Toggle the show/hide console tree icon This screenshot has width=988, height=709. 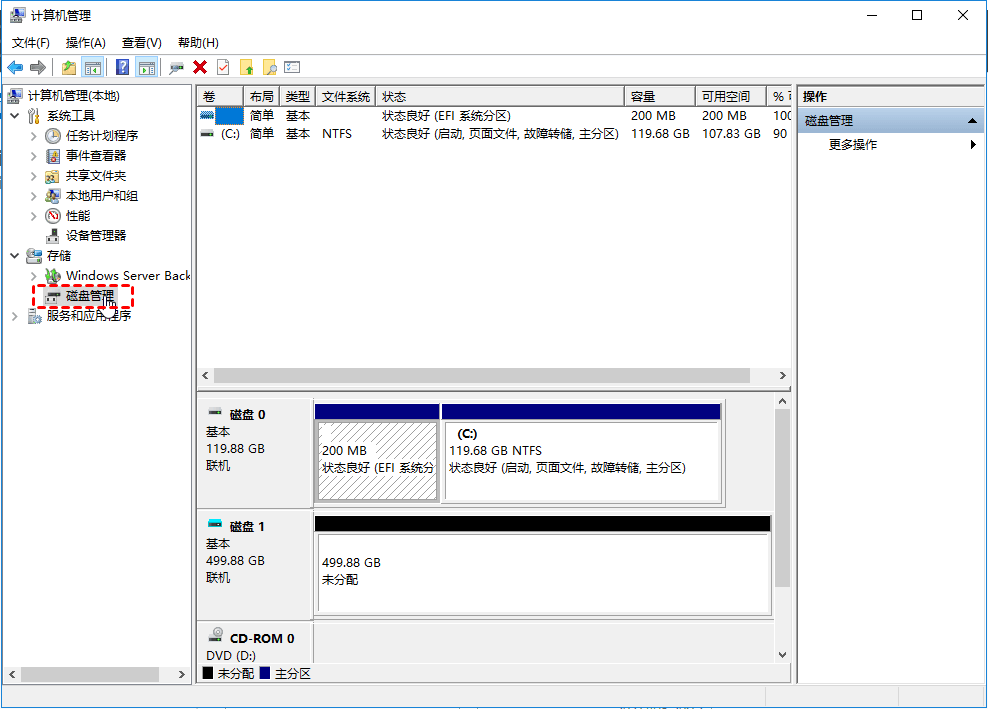click(93, 67)
